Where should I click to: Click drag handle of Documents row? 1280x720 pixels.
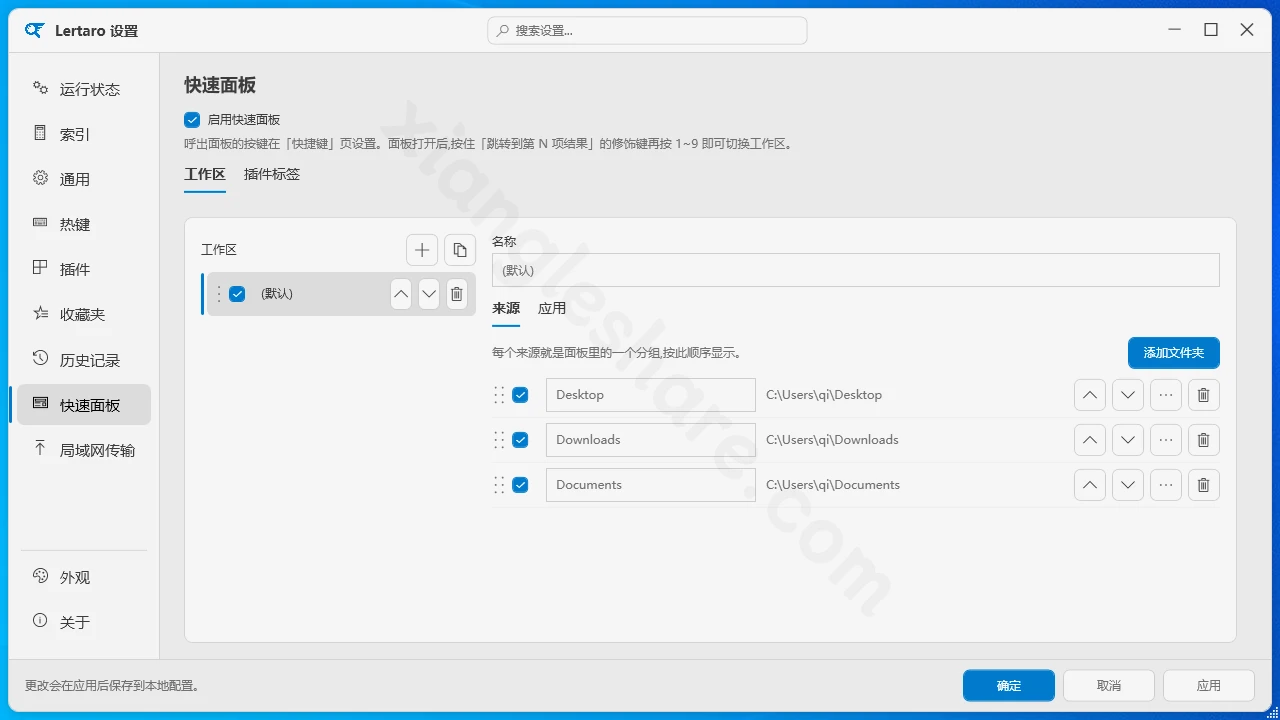[499, 485]
